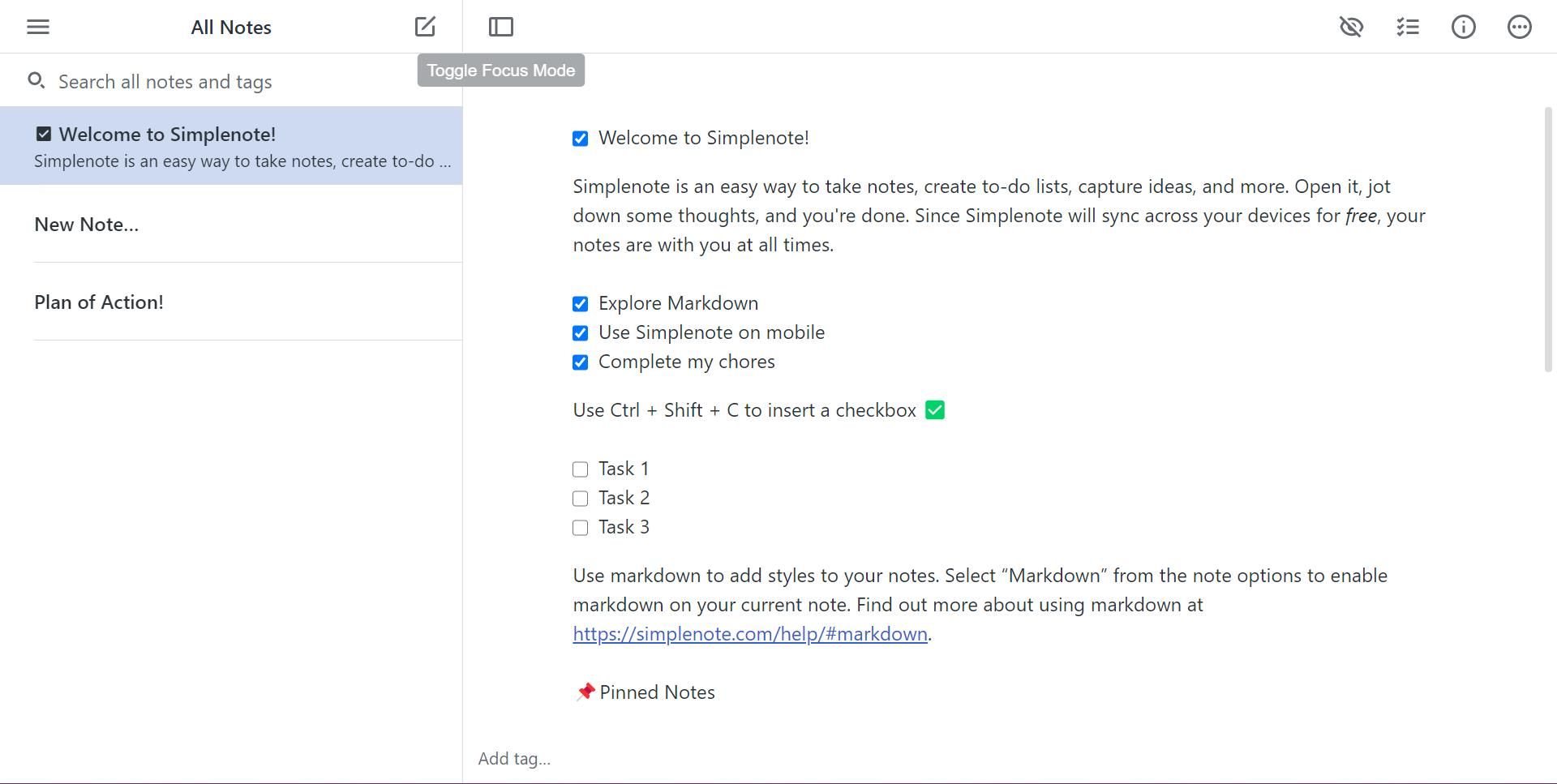Image resolution: width=1557 pixels, height=784 pixels.
Task: Check the Task 3 checkbox
Action: pyautogui.click(x=580, y=527)
